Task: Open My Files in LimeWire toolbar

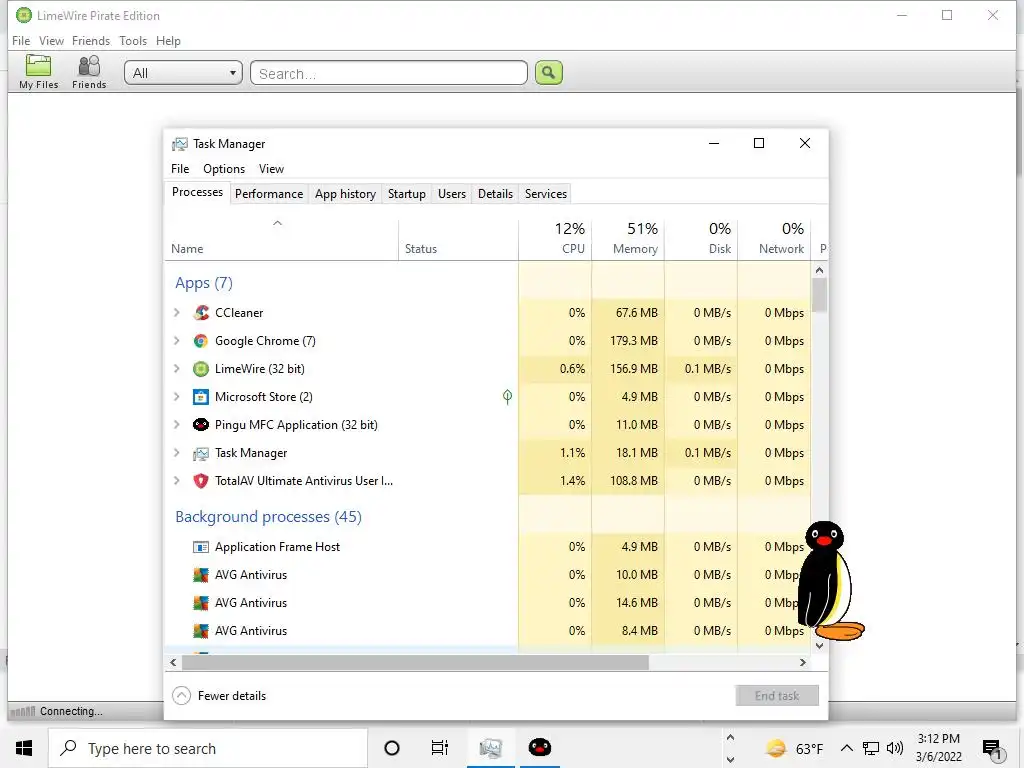Action: pos(39,72)
